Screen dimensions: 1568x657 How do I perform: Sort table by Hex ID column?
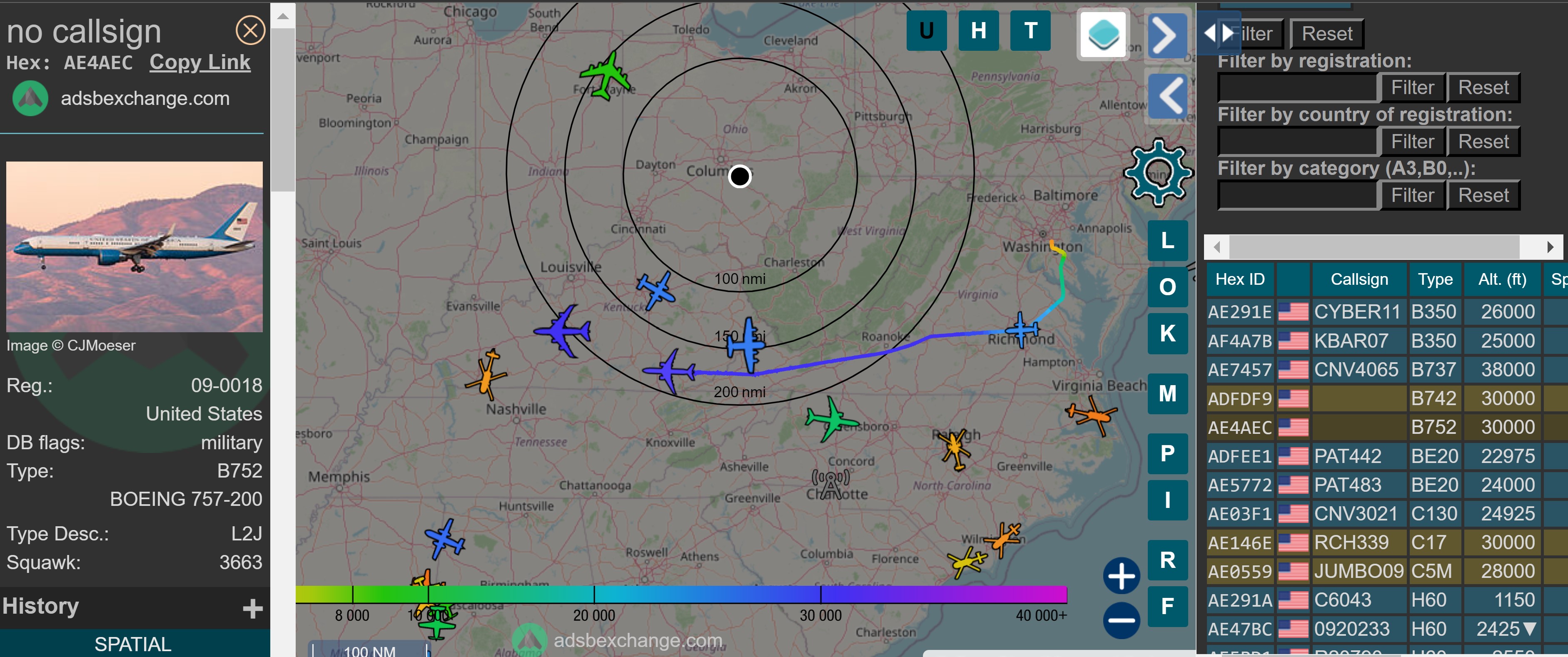1240,279
